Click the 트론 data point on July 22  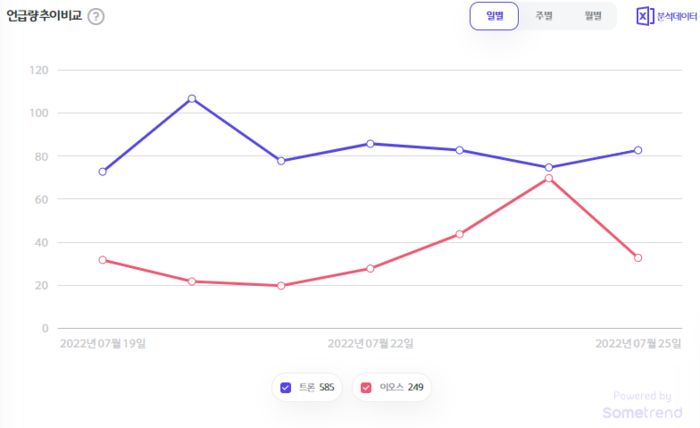click(370, 144)
